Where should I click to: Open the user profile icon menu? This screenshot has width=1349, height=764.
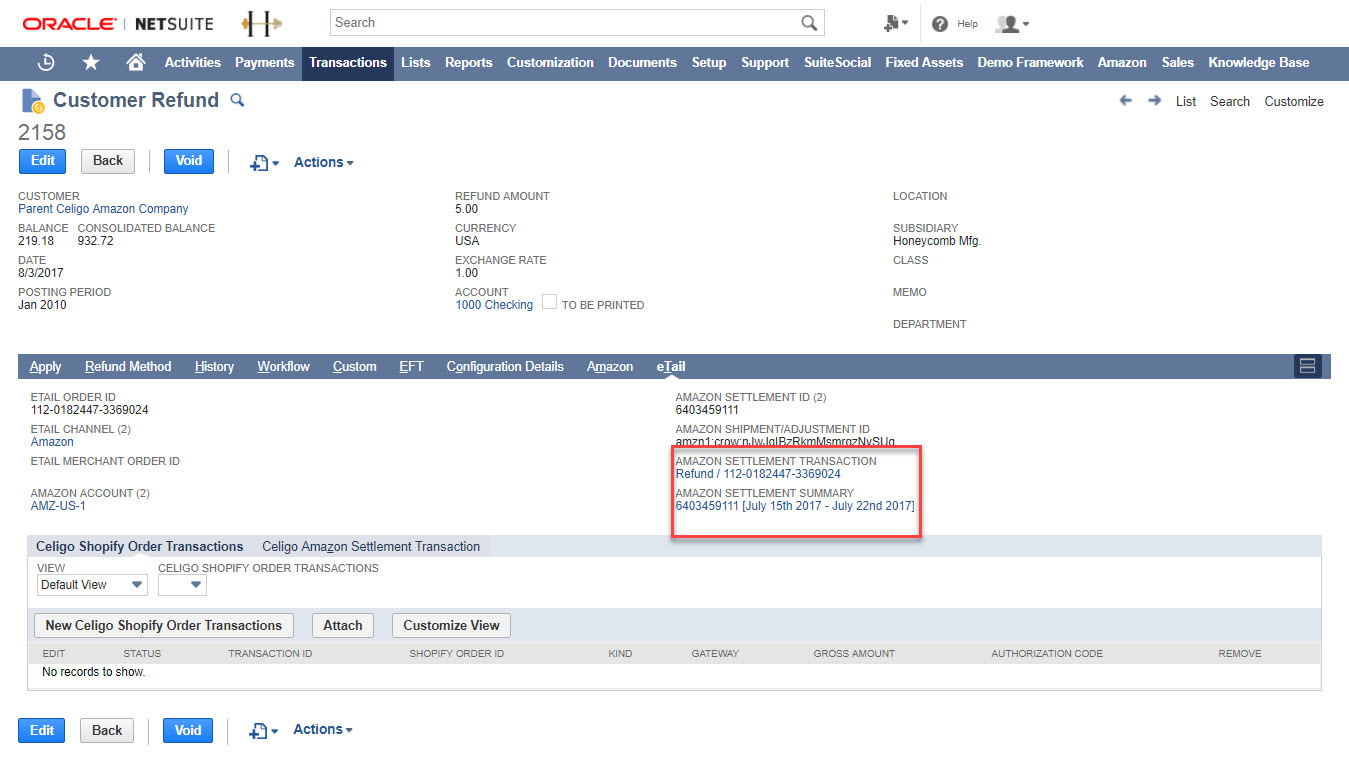point(1012,24)
